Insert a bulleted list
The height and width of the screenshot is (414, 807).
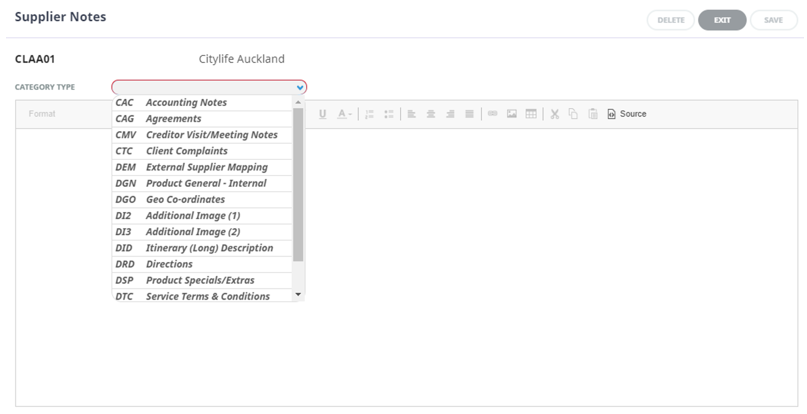[x=389, y=114]
